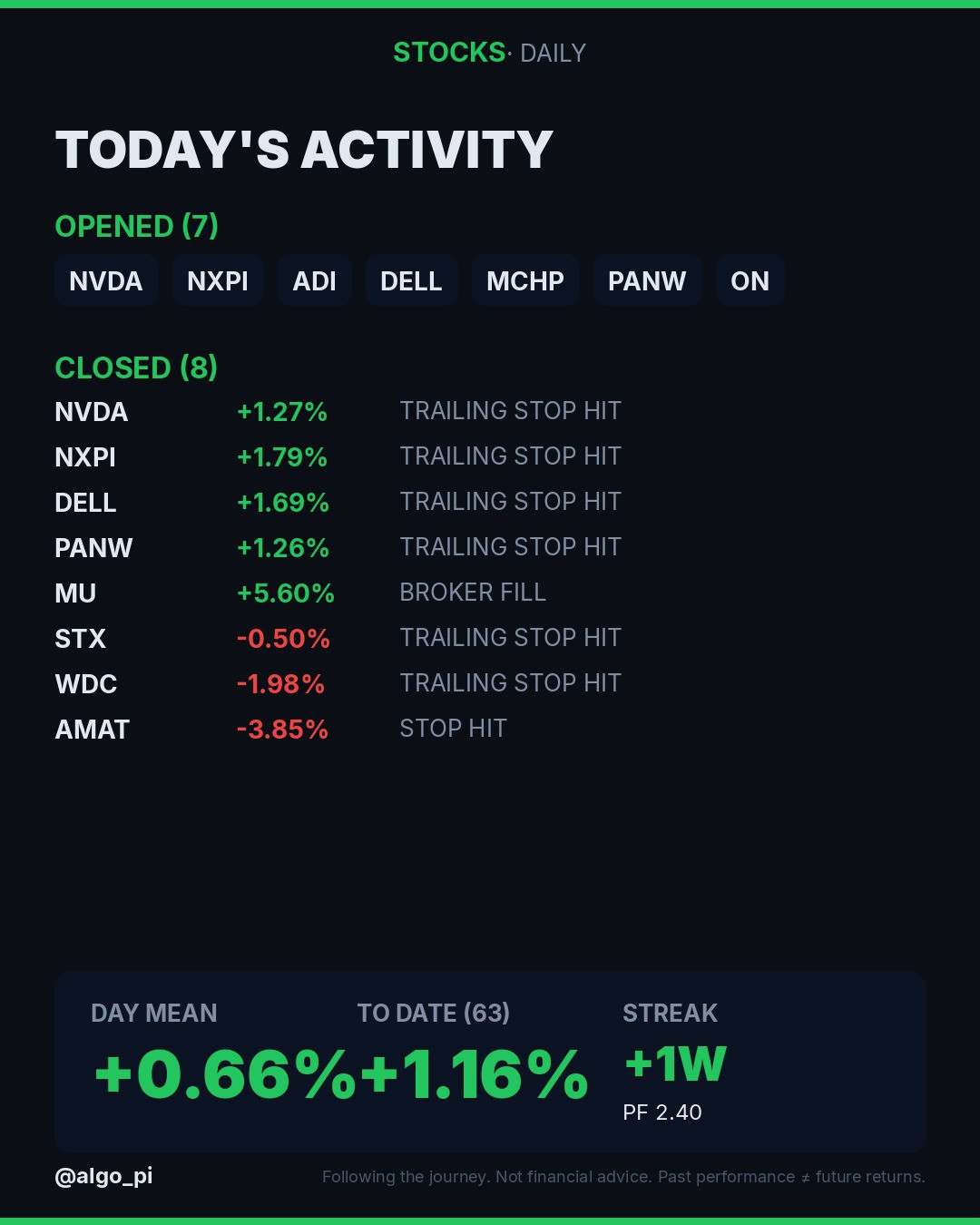This screenshot has width=980, height=1225.
Task: Click the BROKER FILL reason text
Action: 473,593
